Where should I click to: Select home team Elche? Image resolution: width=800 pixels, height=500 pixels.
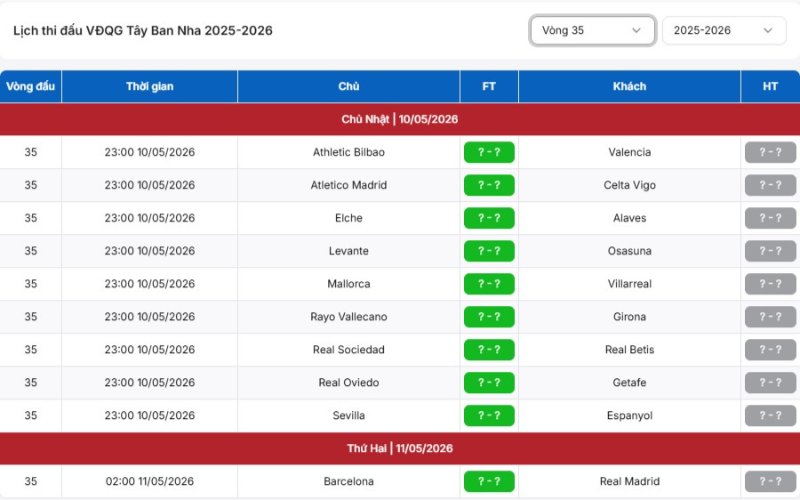coord(348,218)
